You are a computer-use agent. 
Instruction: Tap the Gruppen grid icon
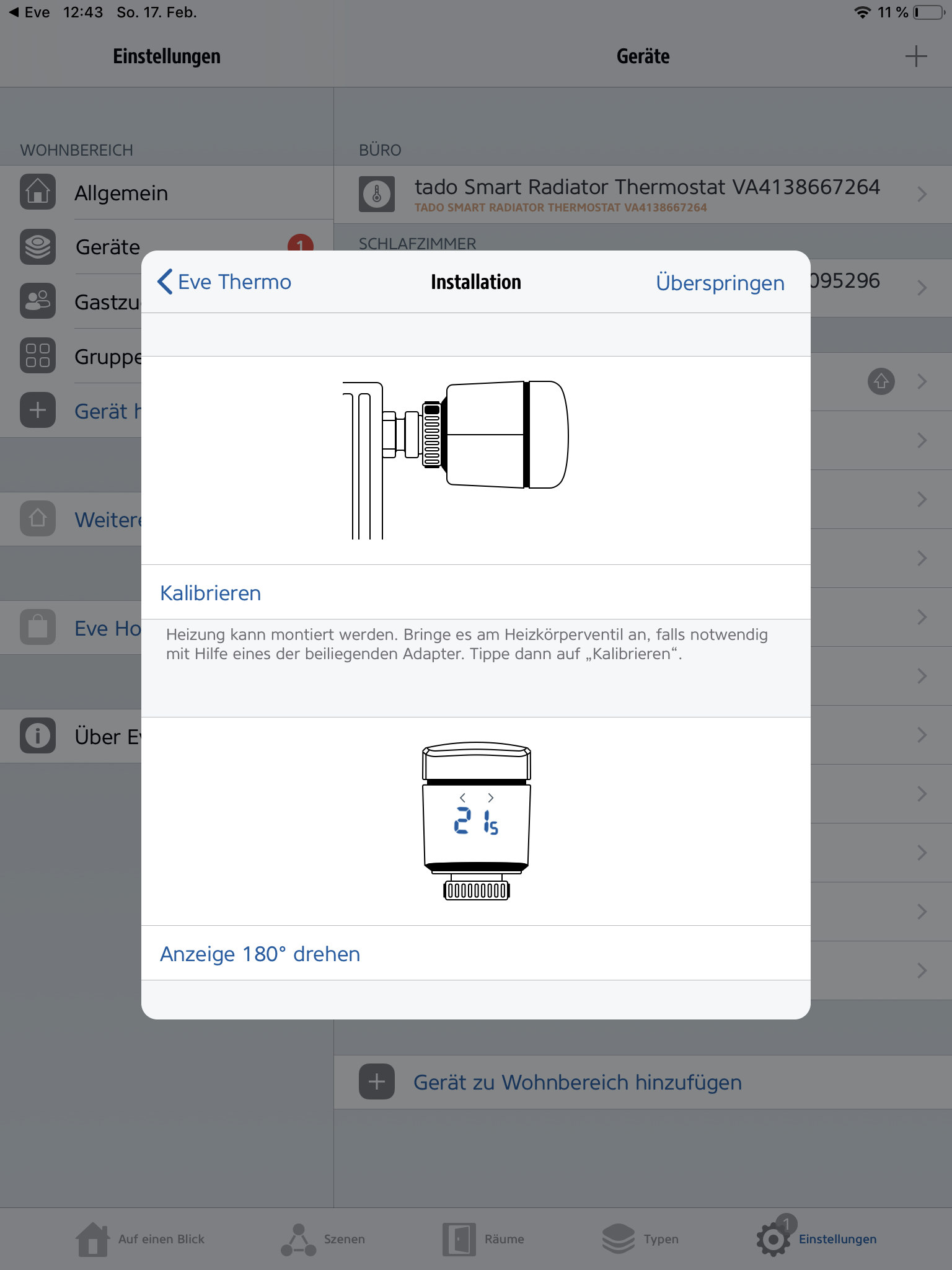tap(38, 355)
